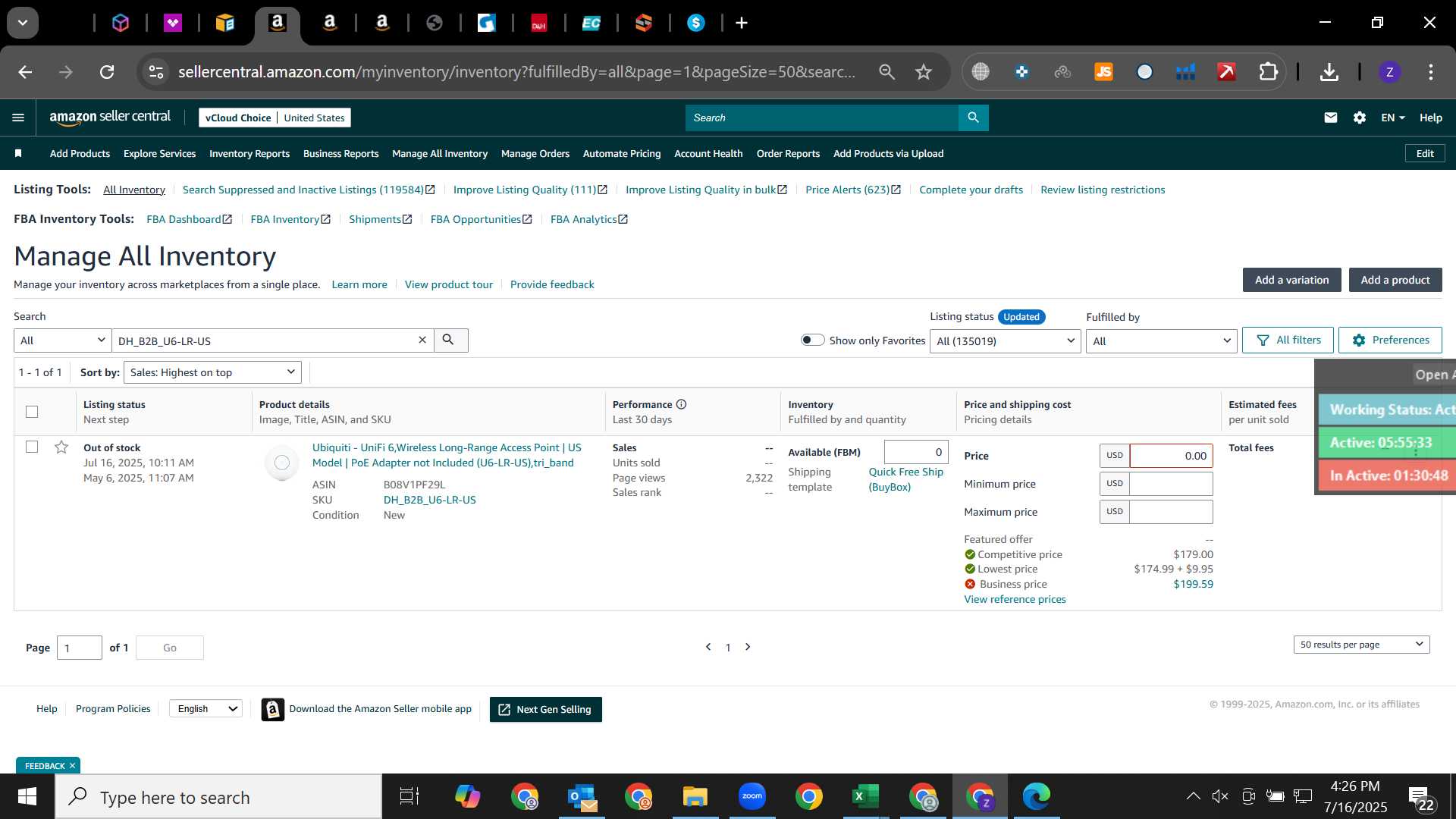Close the FEEDBACK tab with X
The height and width of the screenshot is (819, 1456).
tap(73, 766)
